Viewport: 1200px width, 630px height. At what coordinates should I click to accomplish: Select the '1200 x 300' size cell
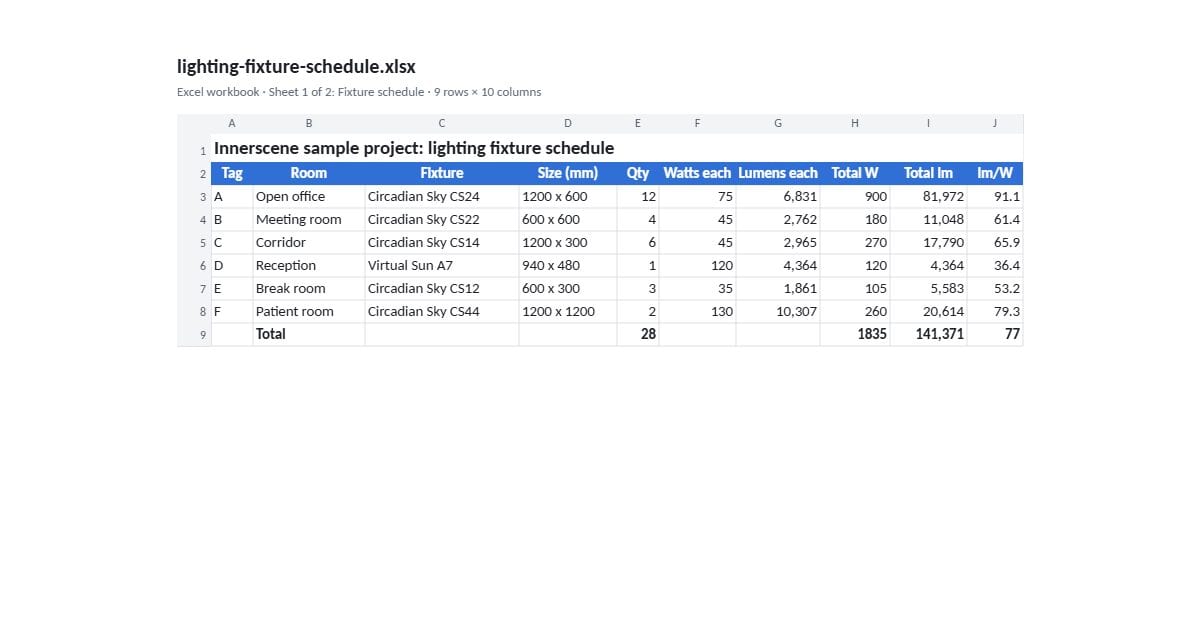pos(568,243)
